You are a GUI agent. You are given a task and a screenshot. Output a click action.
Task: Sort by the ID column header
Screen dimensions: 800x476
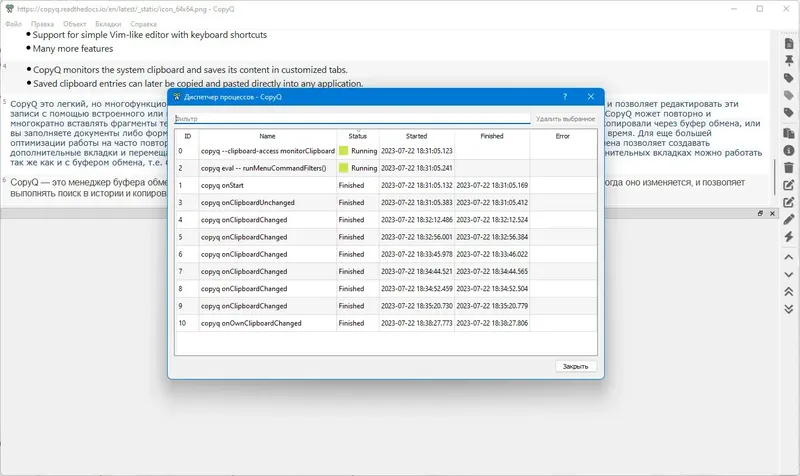(x=187, y=136)
